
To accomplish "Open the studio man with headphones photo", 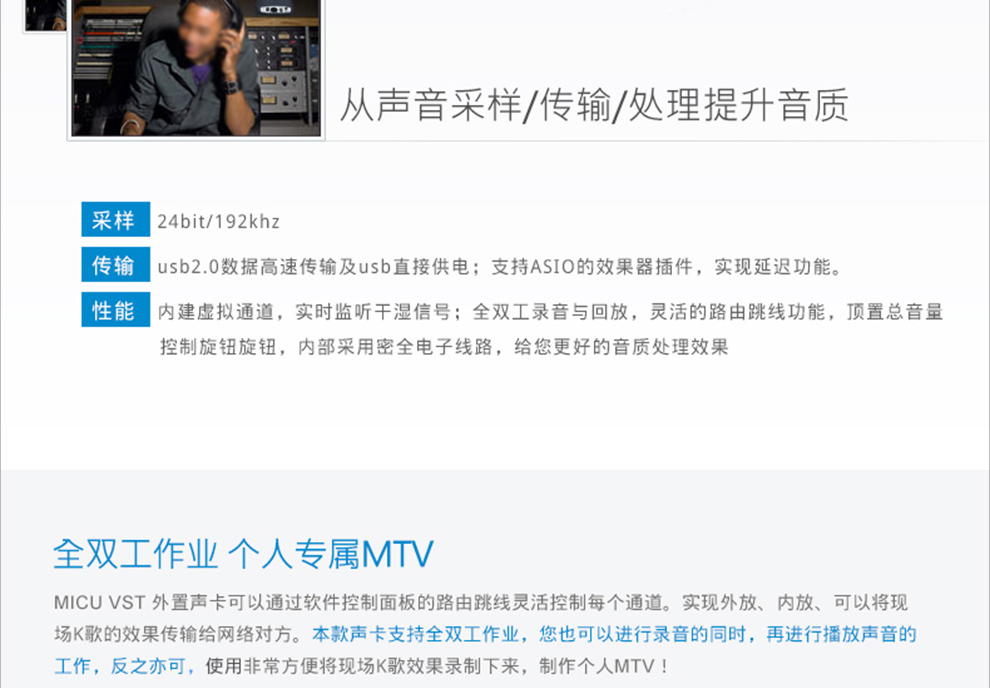I will click(196, 68).
